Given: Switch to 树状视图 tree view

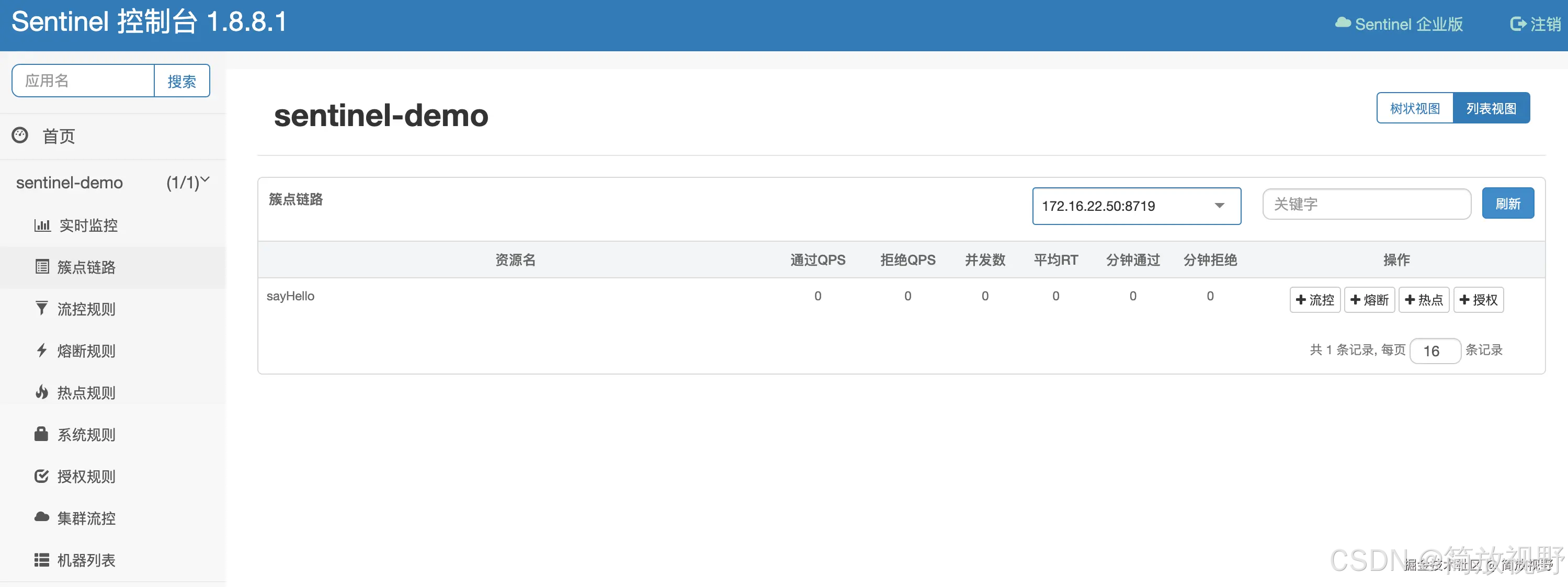Looking at the screenshot, I should 1415,108.
